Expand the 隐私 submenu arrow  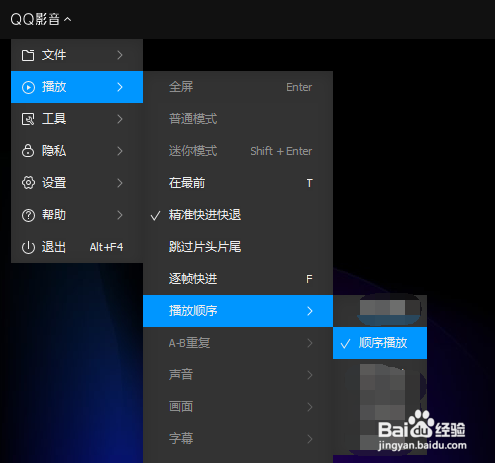tap(120, 151)
